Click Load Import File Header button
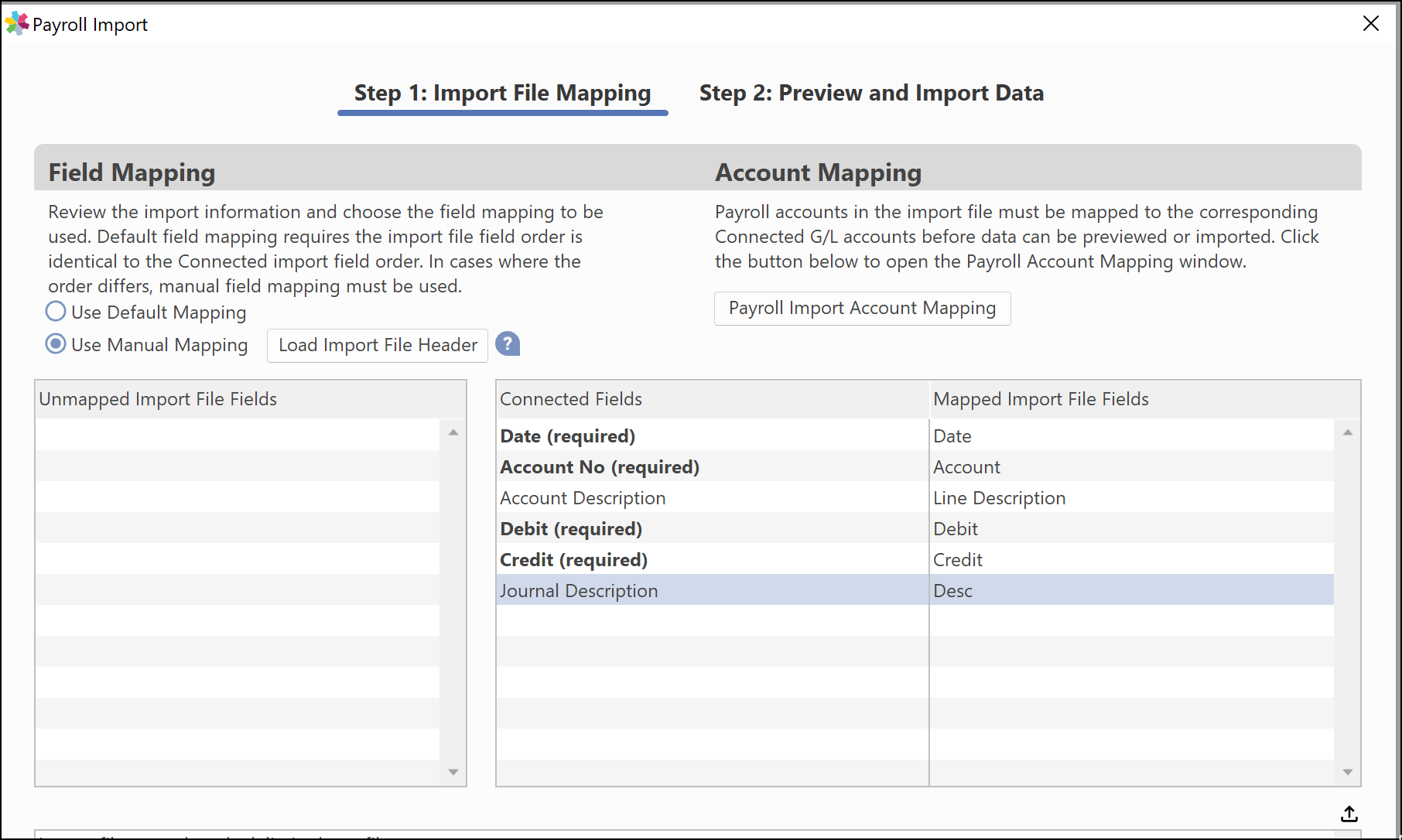 378,345
